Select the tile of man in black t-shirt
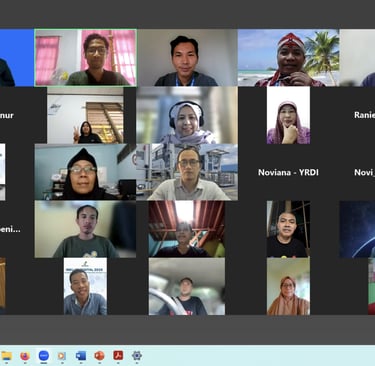Screen dimensions: 375x366 (x=288, y=229)
